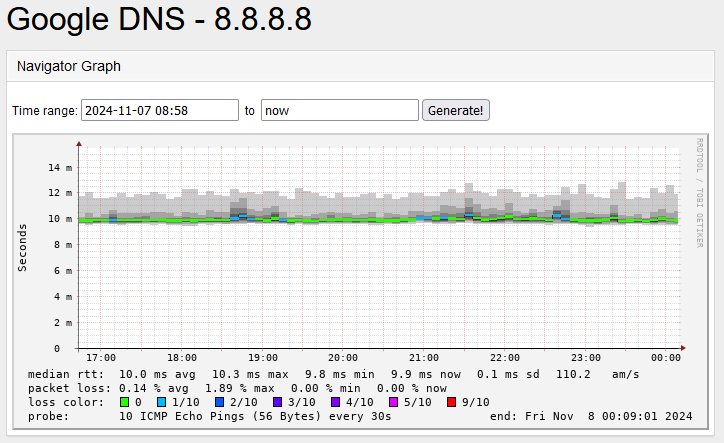Click the 00:00 label on the x-axis
Screen dimensions: 724x443
tap(666, 357)
